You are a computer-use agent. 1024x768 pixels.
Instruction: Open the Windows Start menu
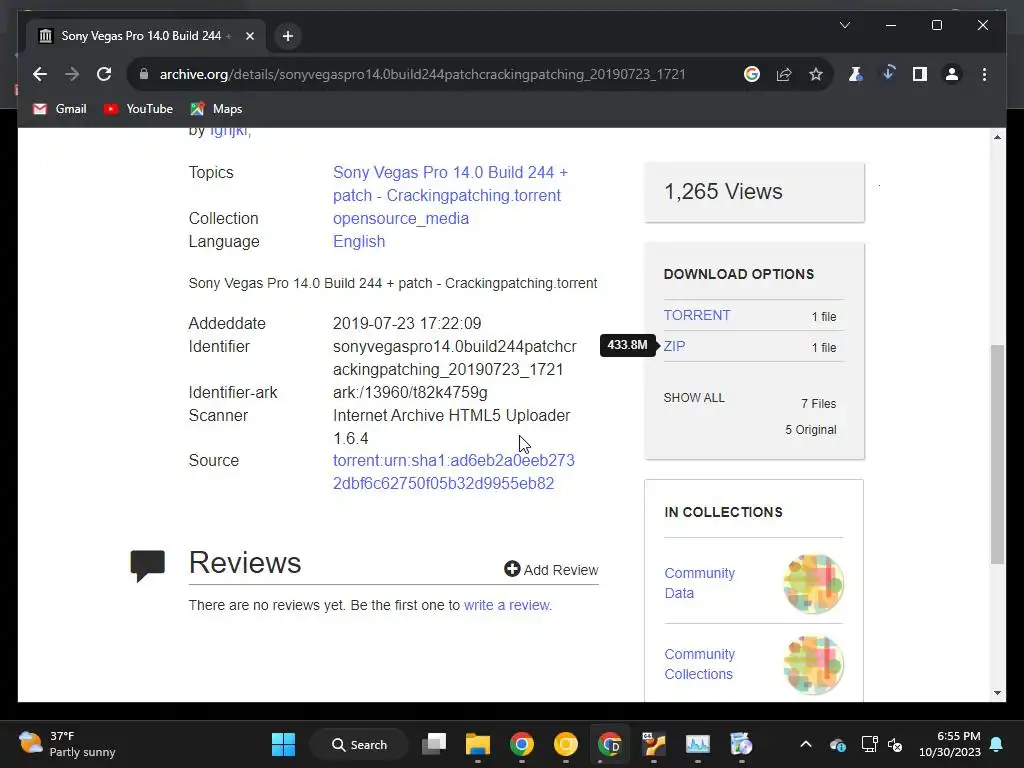[283, 744]
